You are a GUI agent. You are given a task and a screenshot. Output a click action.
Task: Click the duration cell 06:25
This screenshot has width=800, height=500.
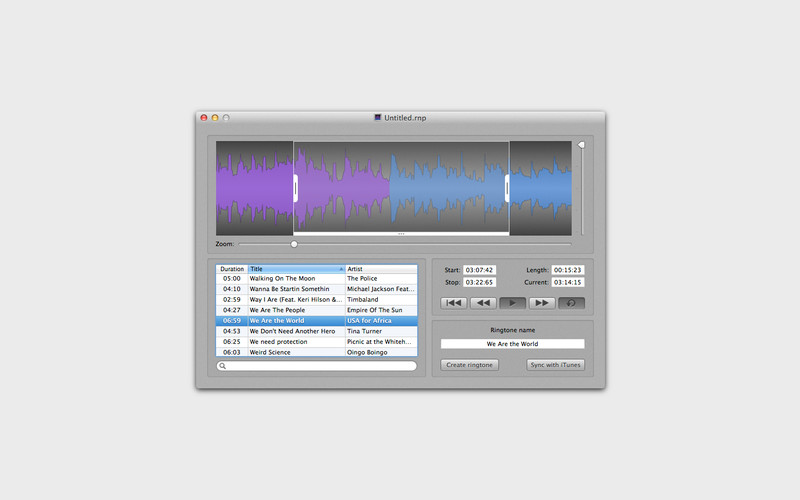[232, 342]
